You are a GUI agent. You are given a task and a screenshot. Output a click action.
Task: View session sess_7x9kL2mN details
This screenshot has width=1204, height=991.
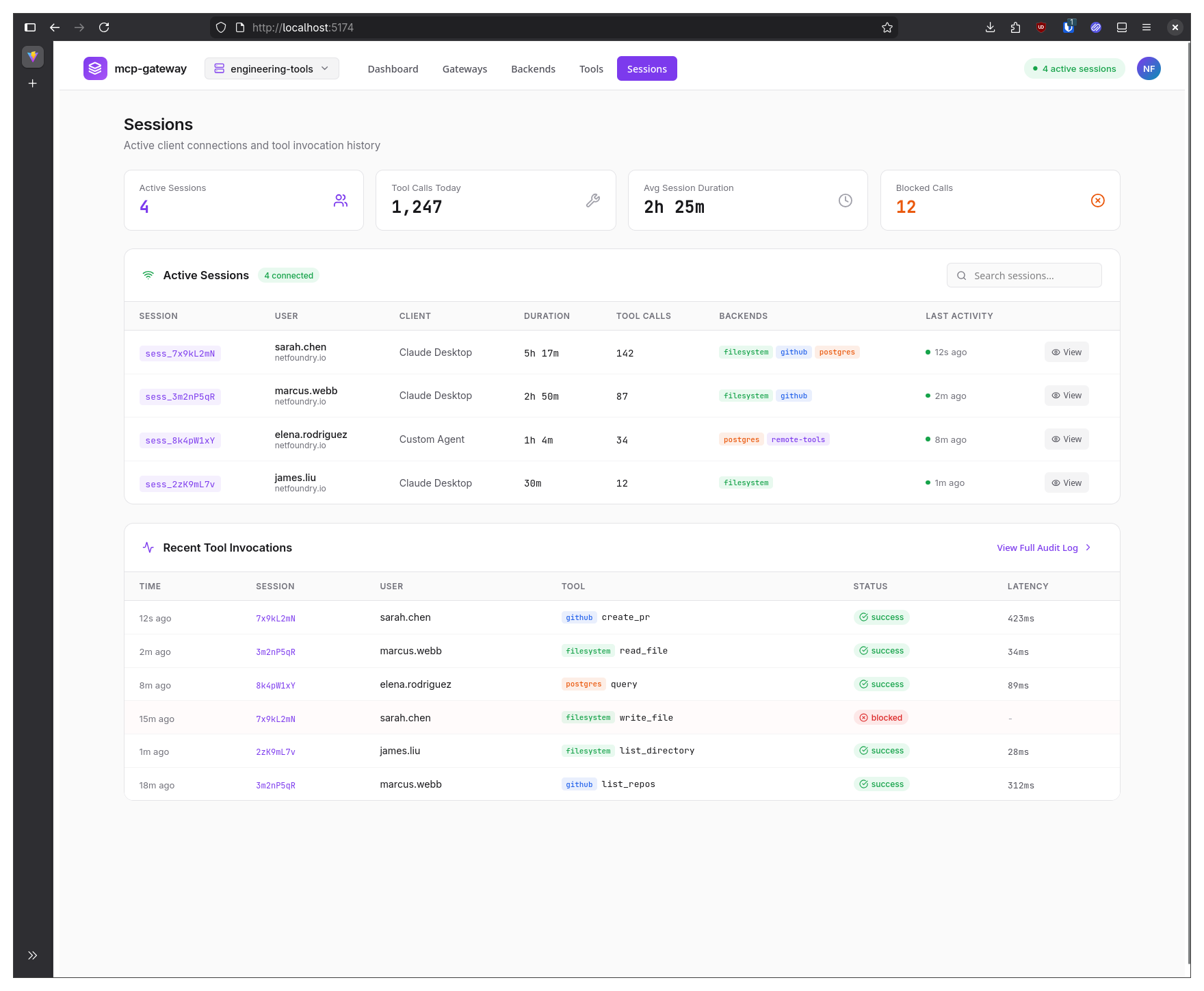click(x=1066, y=352)
